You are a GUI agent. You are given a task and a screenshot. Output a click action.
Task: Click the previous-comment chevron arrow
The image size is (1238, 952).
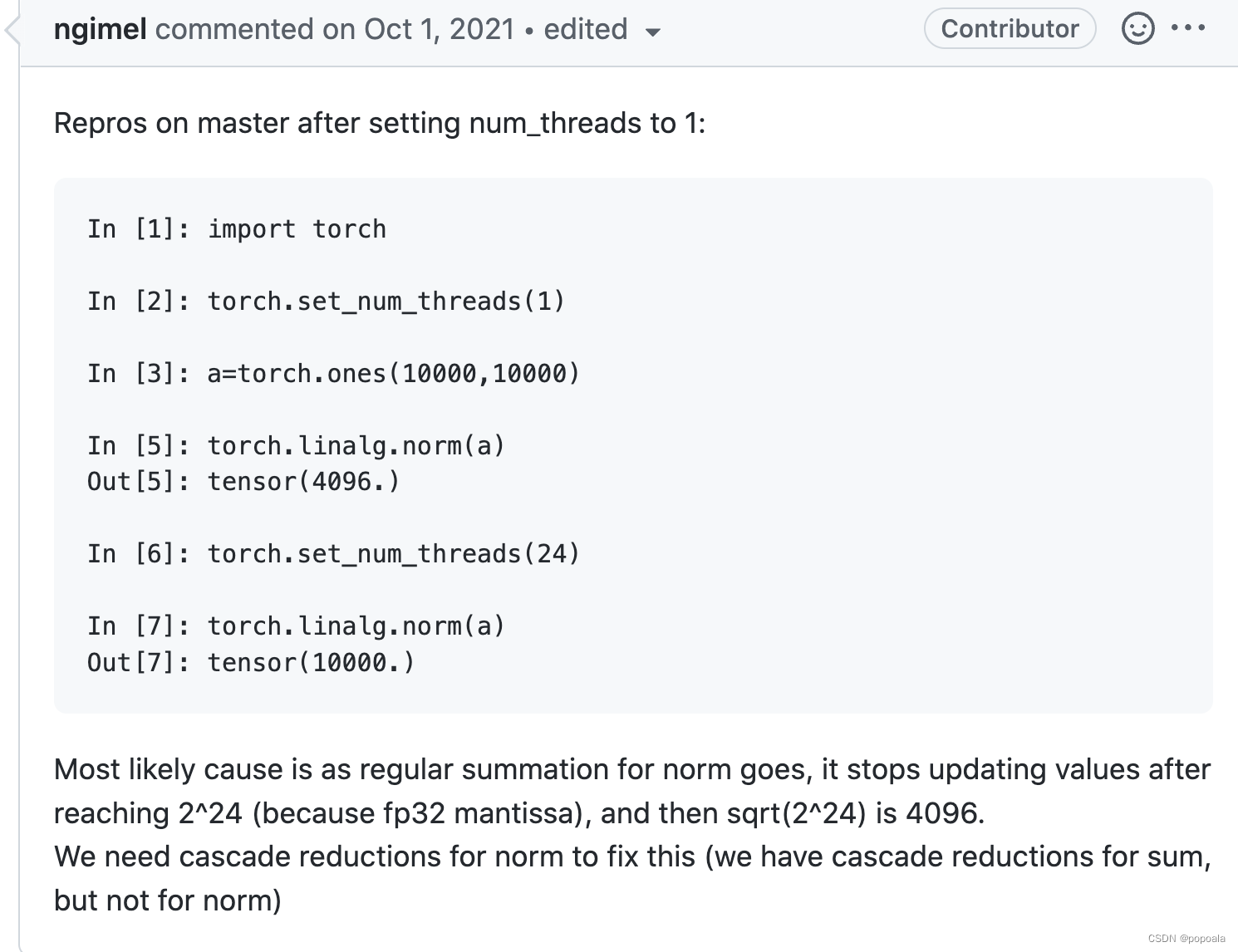(8, 29)
